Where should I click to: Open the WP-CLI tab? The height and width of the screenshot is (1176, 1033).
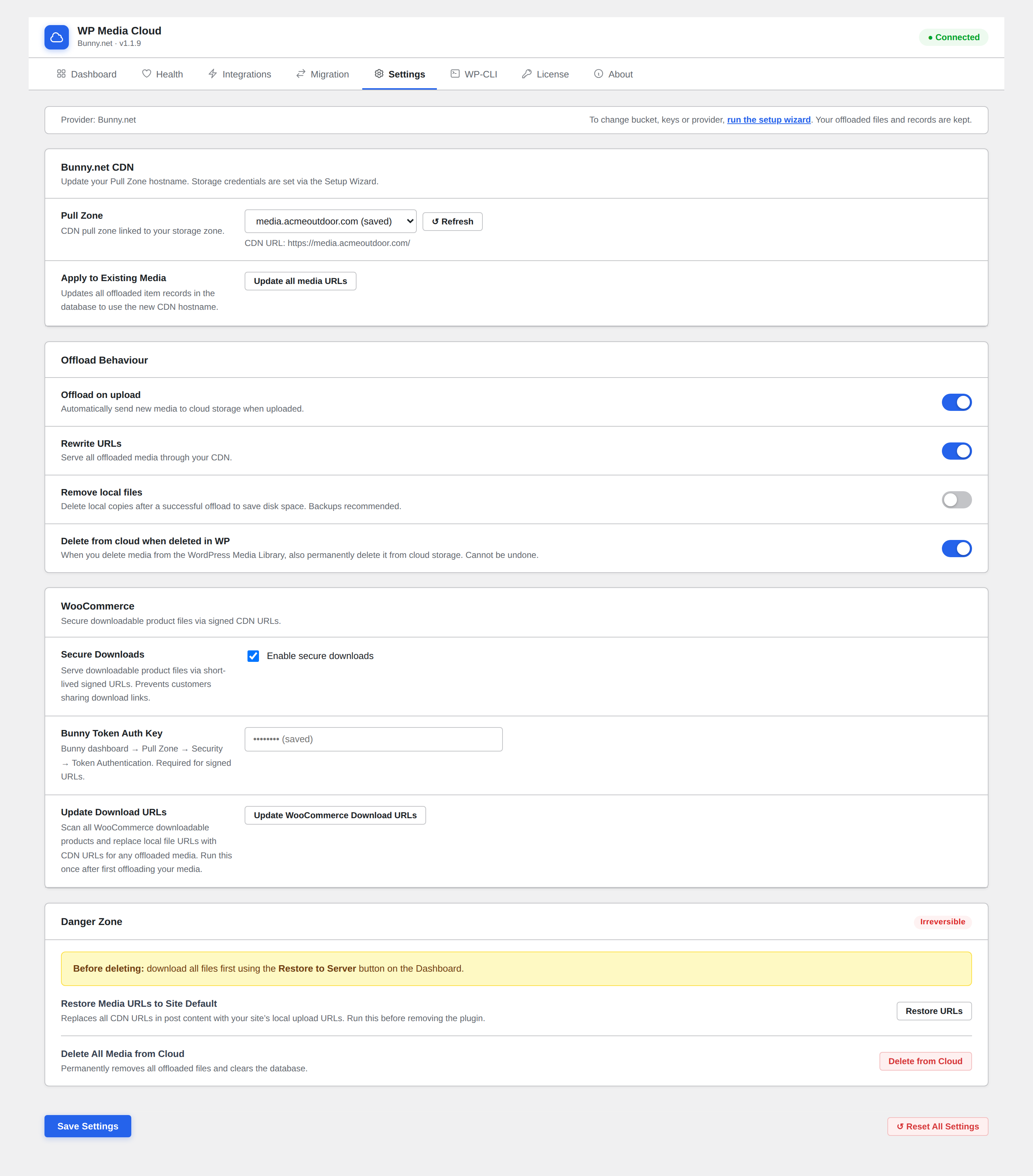pos(474,74)
